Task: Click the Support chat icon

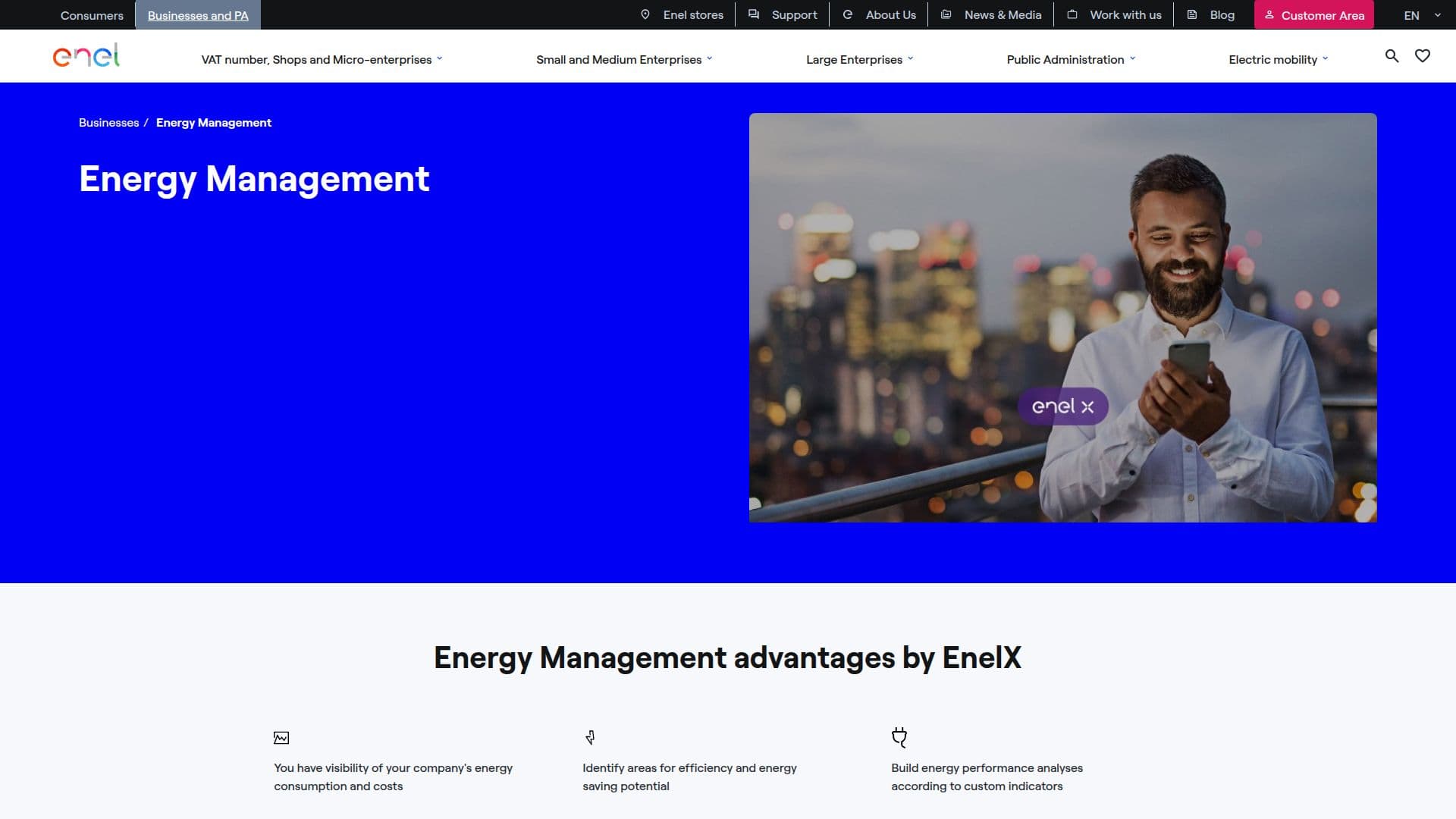Action: (754, 14)
